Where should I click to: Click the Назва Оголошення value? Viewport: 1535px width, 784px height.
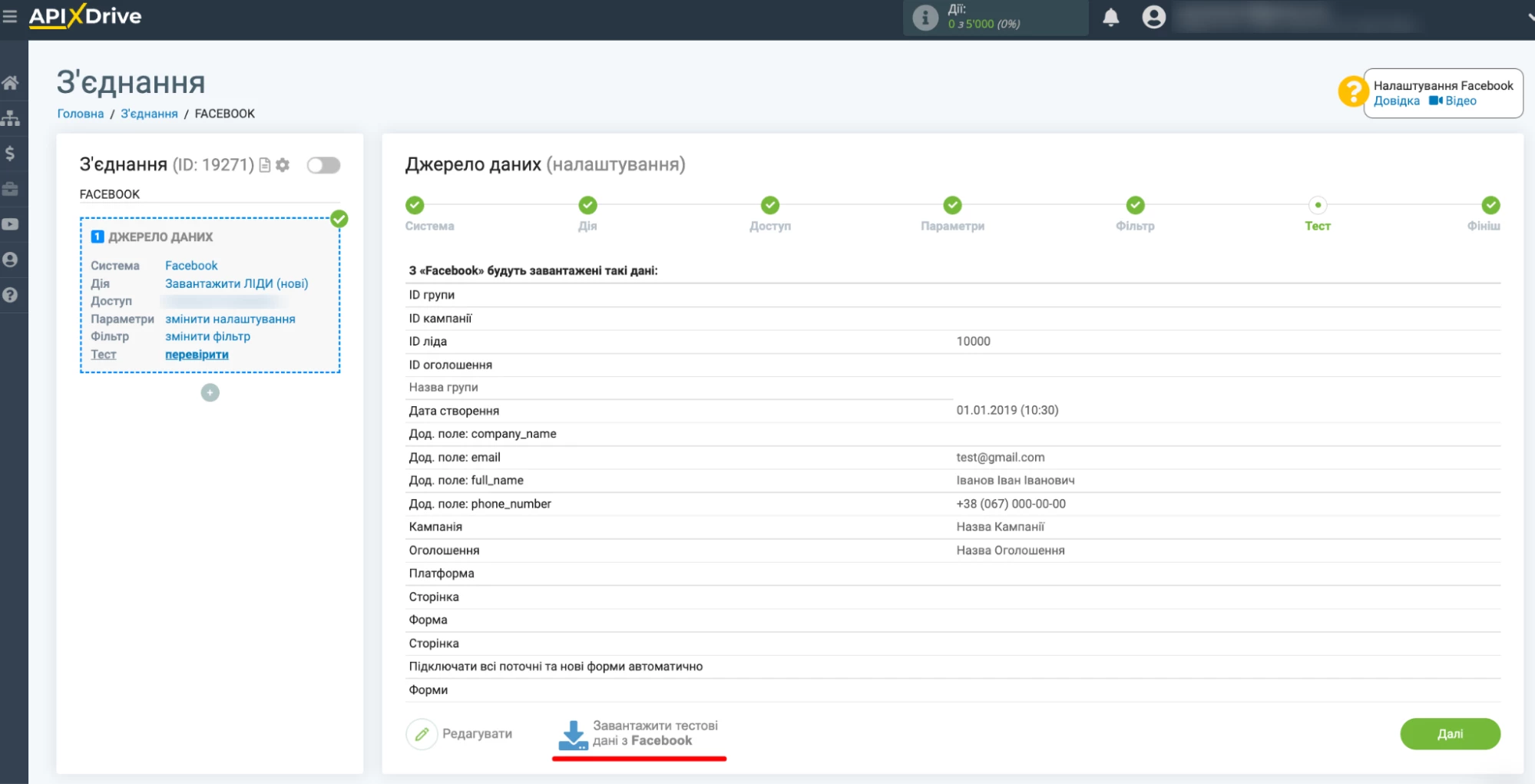pos(1010,551)
